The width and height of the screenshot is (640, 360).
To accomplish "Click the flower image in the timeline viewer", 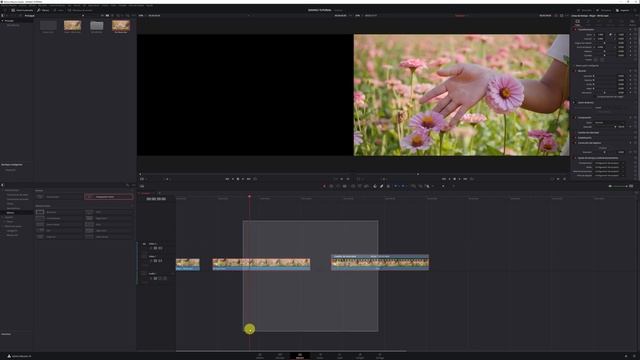I will [x=461, y=95].
